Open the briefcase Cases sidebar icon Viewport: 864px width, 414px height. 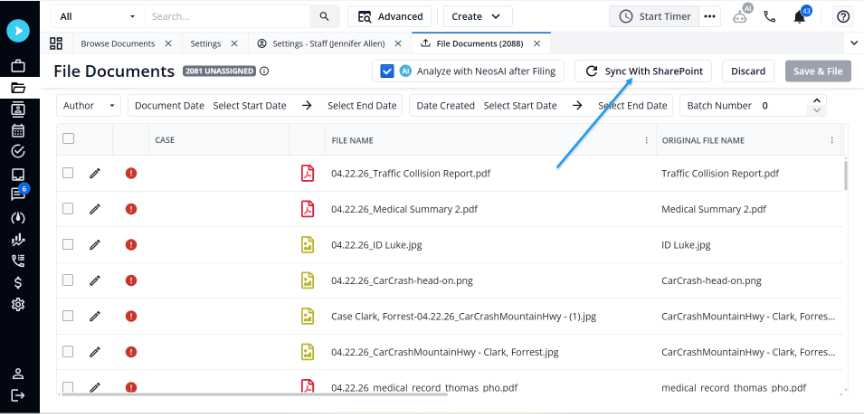coord(18,67)
